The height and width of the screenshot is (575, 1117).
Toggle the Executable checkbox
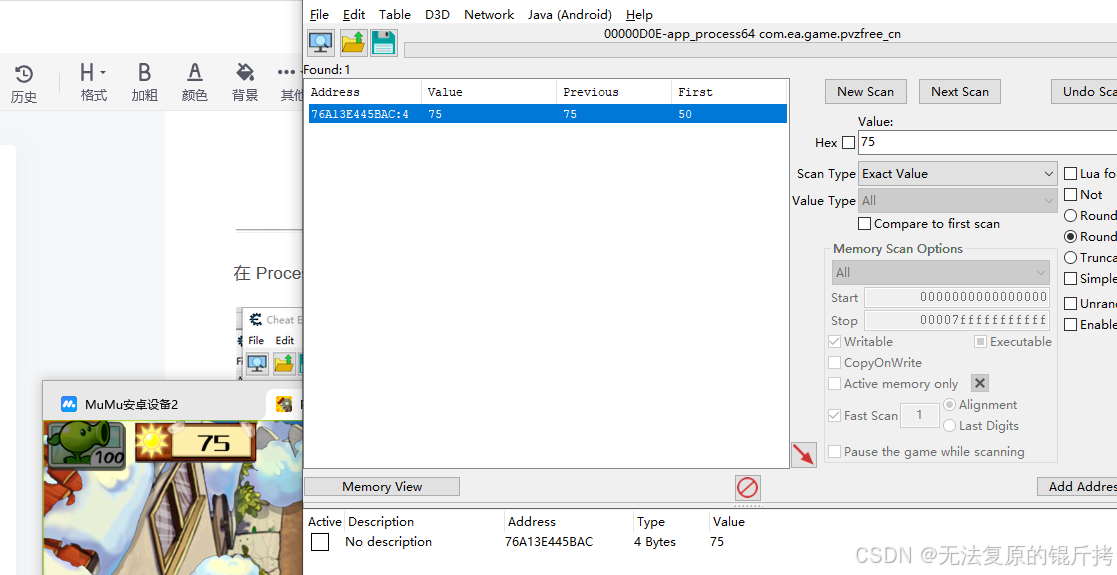point(980,341)
